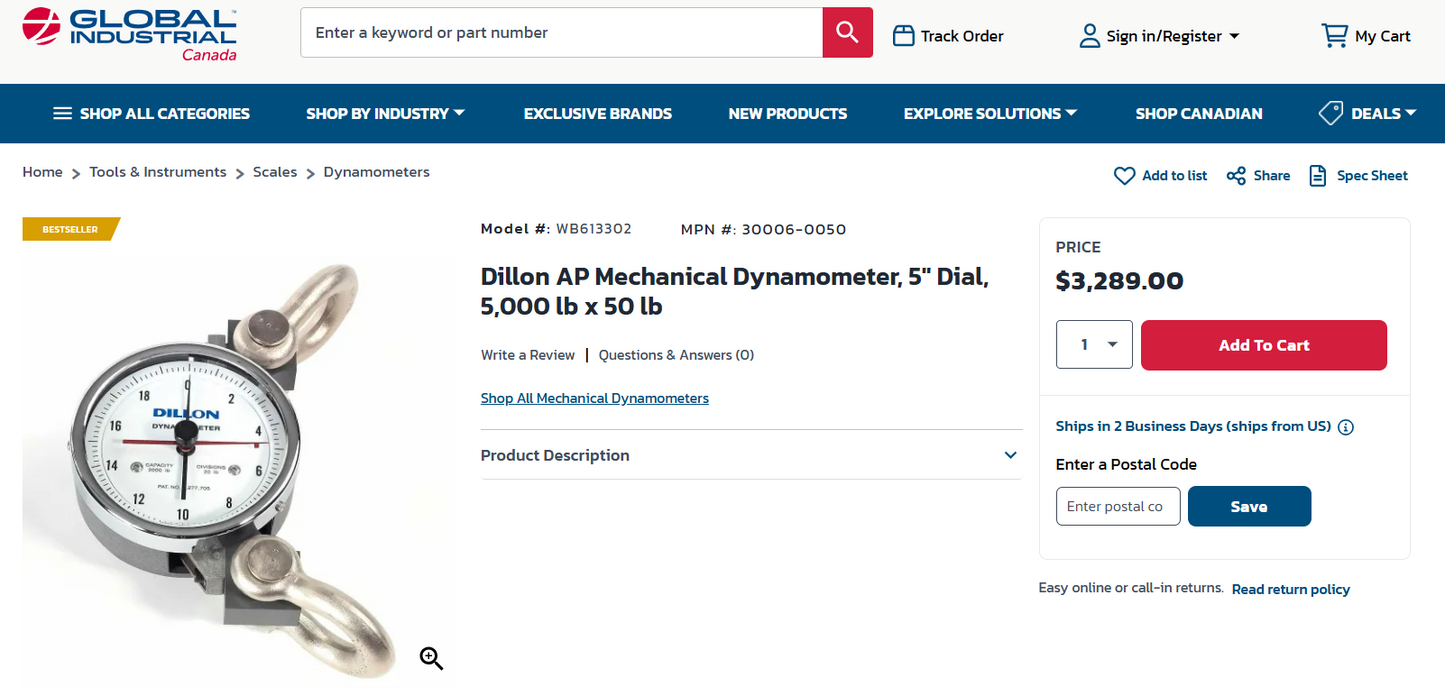The height and width of the screenshot is (696, 1445).
Task: Click the heart icon to Add to list
Action: (1124, 175)
